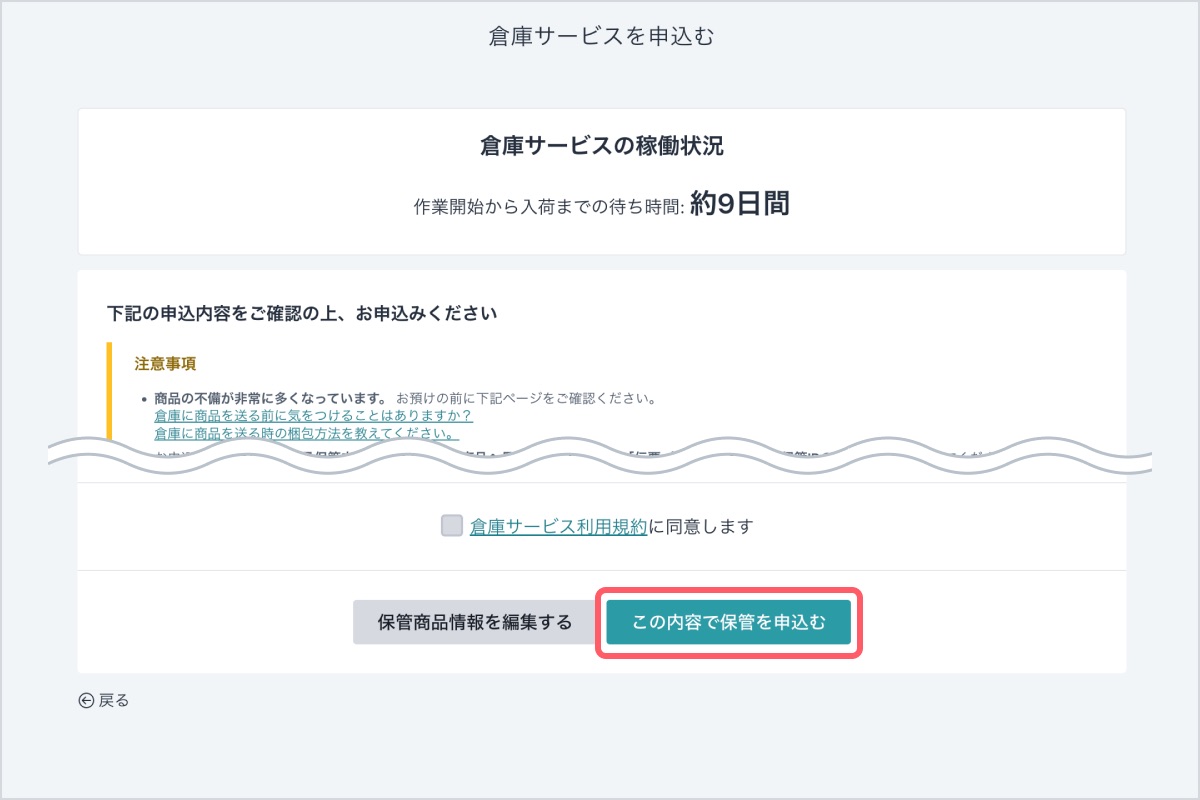Check the 倉庫サービス利用規約 agreement checkbox

(452, 526)
